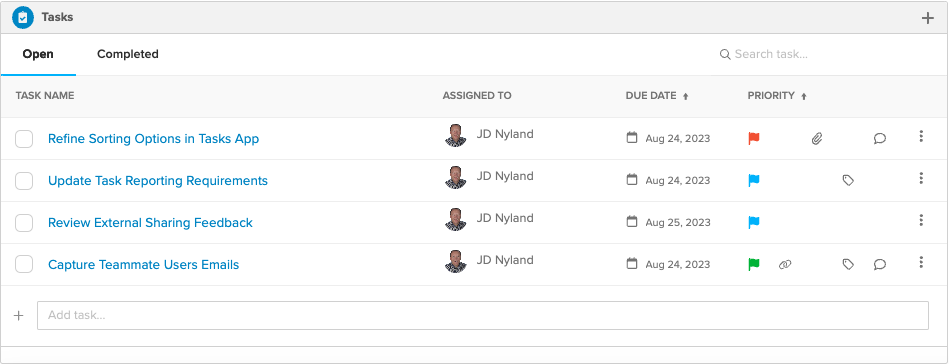Click the tag icon on Update Task Reporting row
The height and width of the screenshot is (364, 949).
pyautogui.click(x=848, y=180)
